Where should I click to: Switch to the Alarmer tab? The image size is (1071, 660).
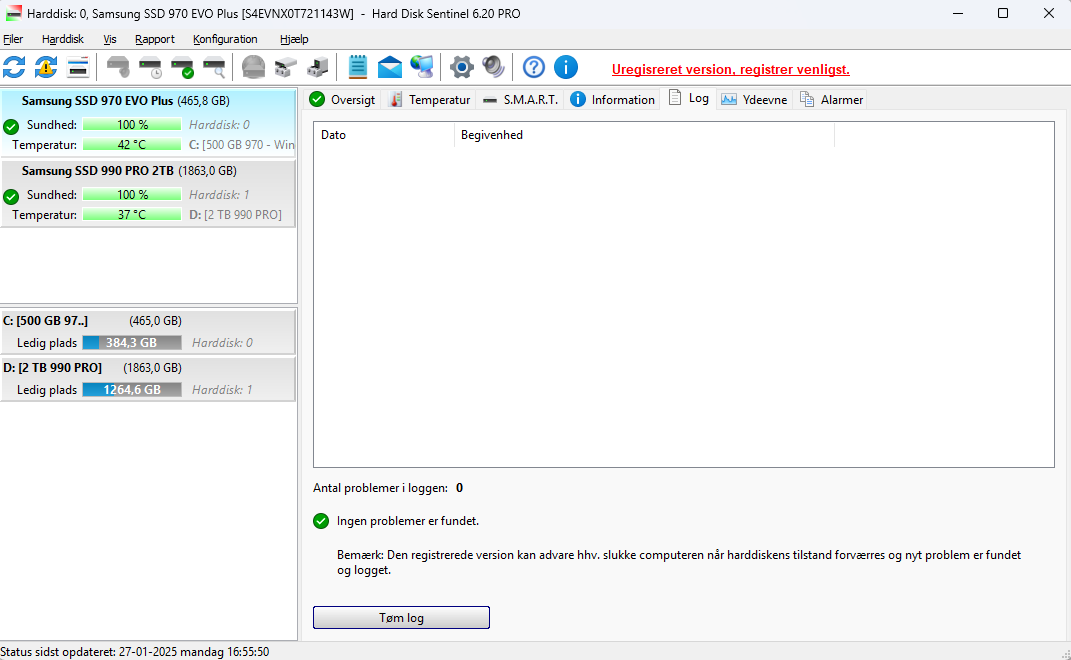coord(831,100)
